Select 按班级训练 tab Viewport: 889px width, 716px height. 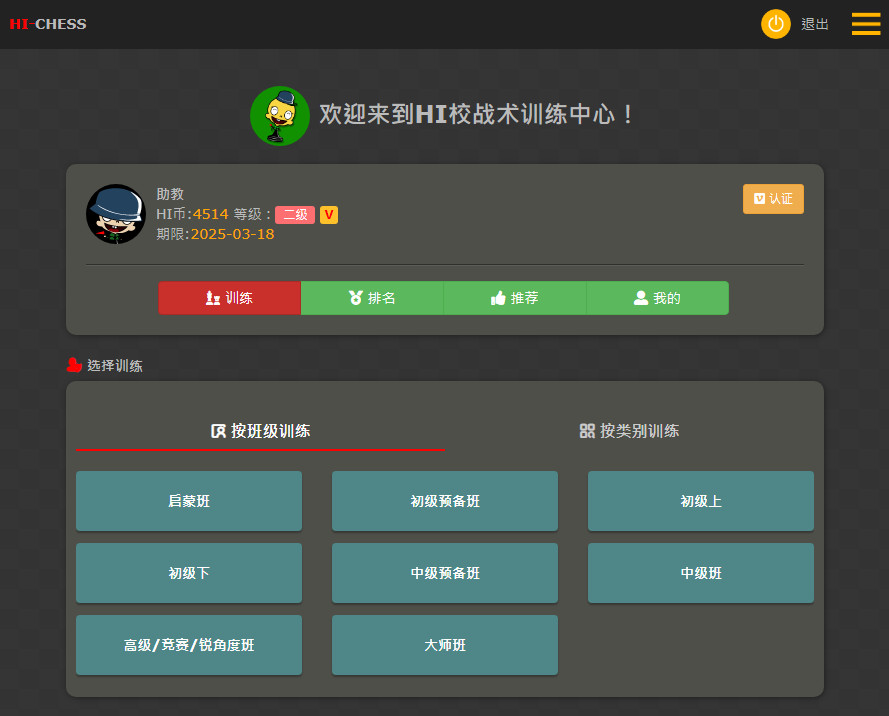[260, 431]
